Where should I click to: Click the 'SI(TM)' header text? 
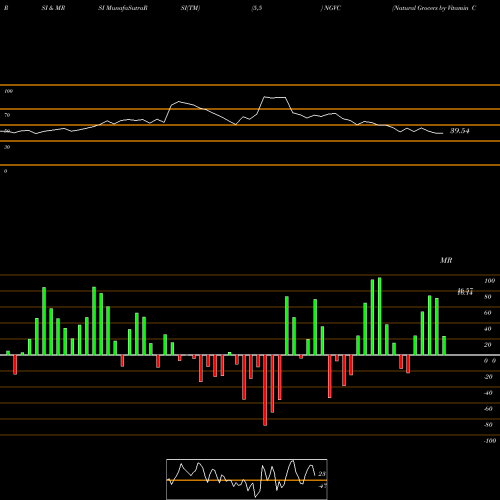click(x=190, y=8)
